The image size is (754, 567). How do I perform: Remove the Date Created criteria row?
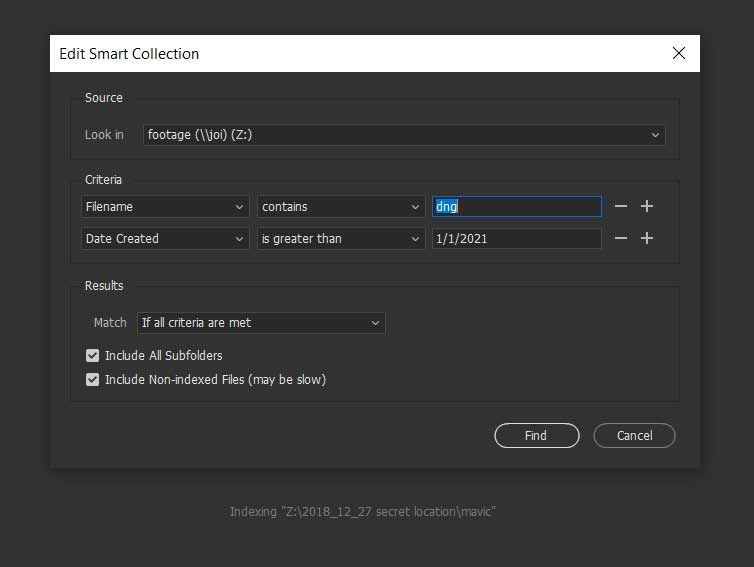621,238
